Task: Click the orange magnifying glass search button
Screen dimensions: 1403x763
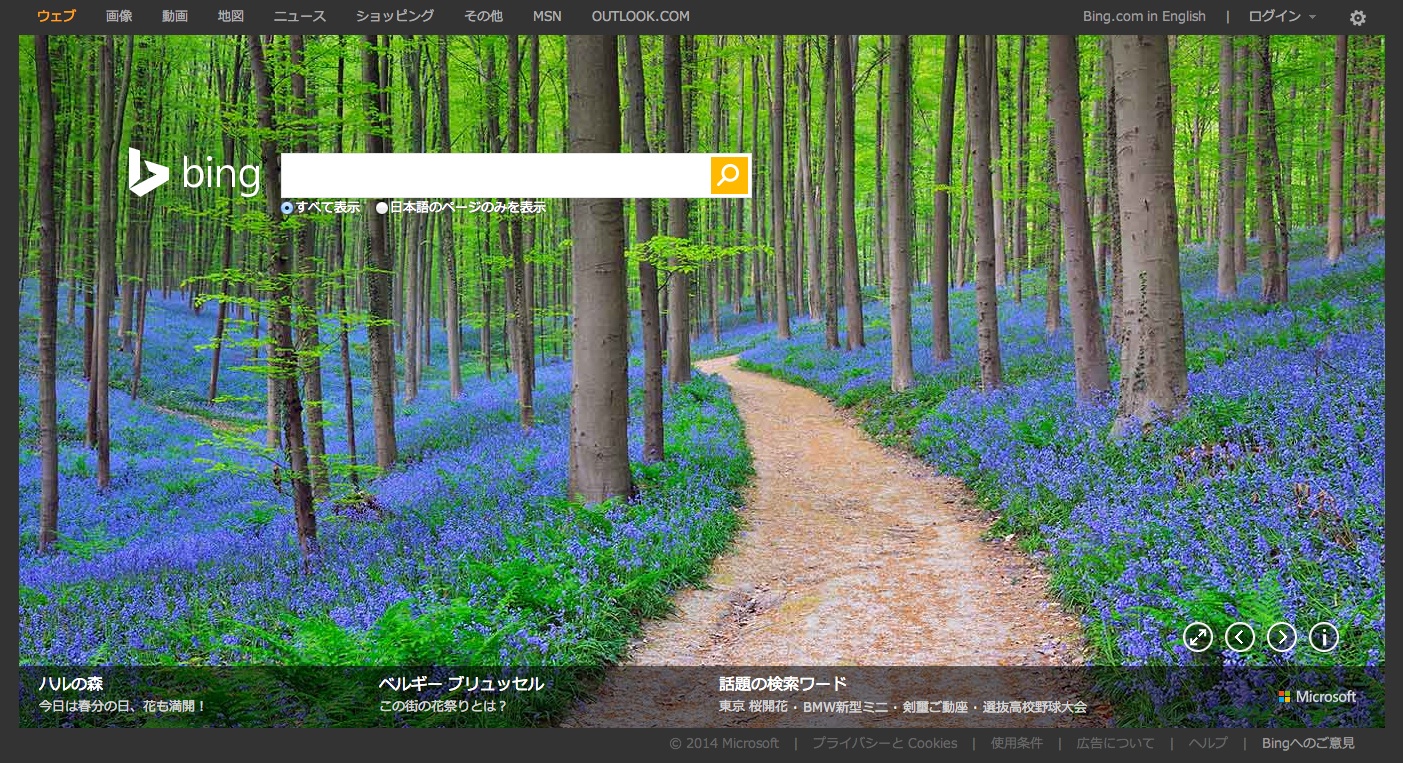Action: coord(729,175)
